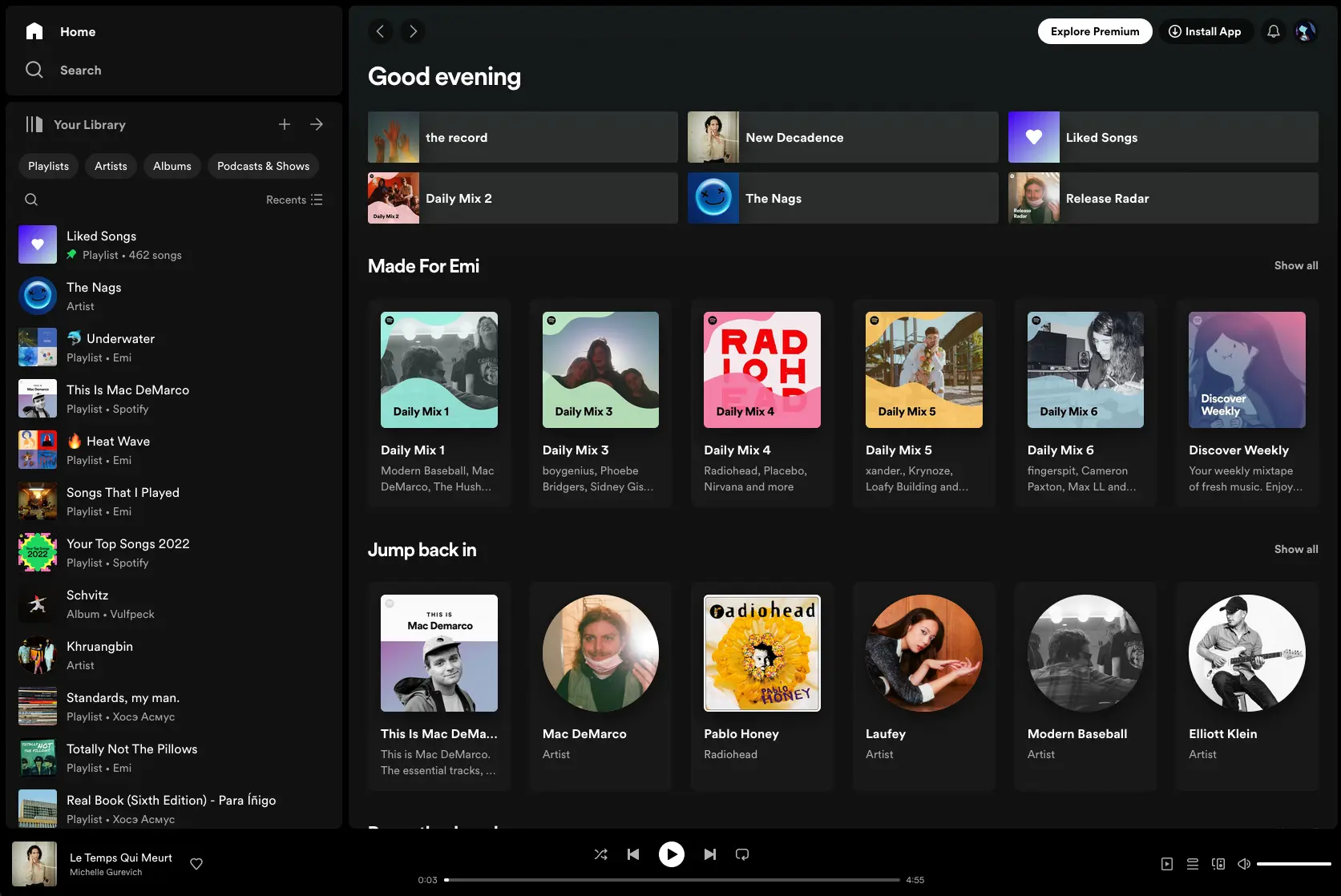Go to Home in sidebar
Screen dimensions: 1341x896
(x=61, y=31)
